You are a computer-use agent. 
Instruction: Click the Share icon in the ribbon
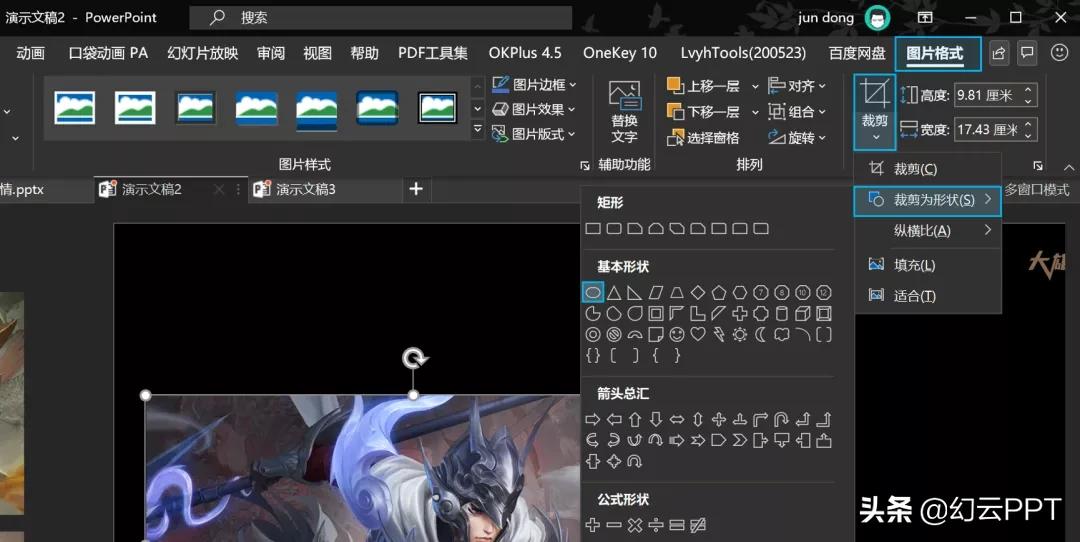[x=999, y=53]
